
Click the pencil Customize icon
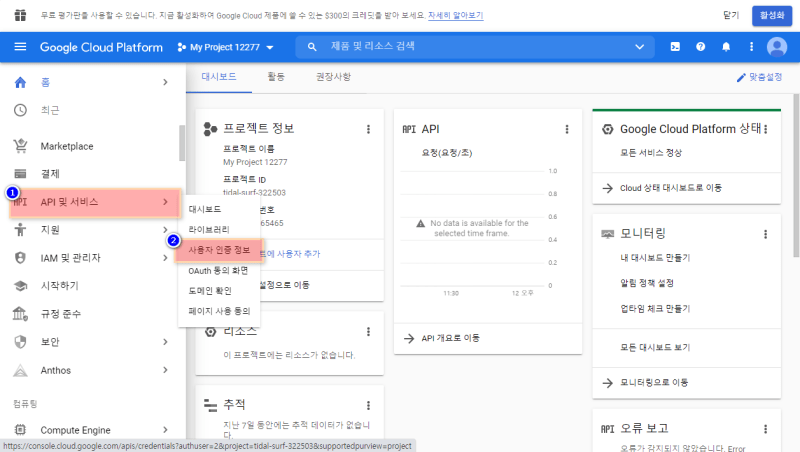(741, 78)
